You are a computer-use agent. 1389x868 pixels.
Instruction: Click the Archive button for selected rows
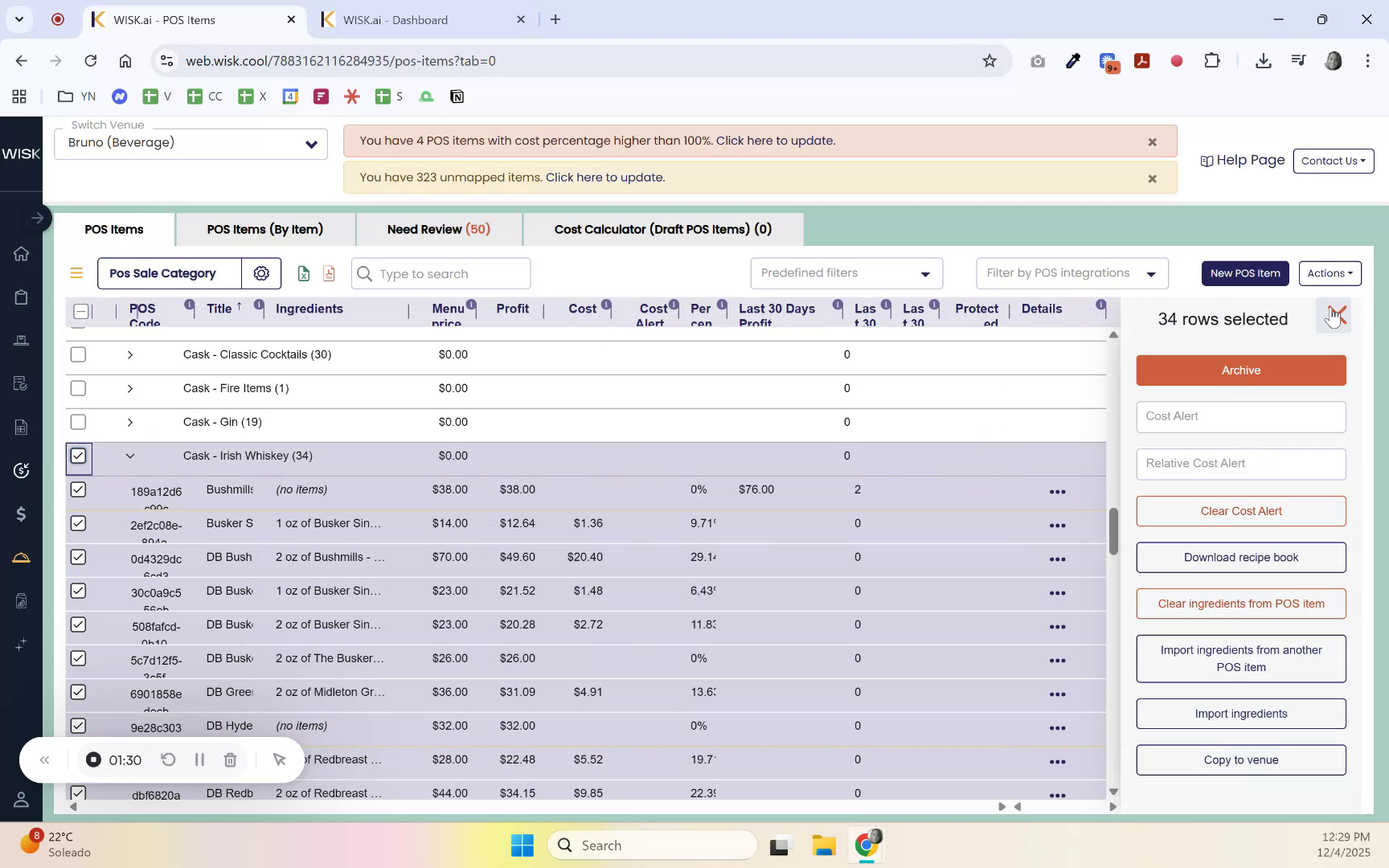tap(1240, 371)
